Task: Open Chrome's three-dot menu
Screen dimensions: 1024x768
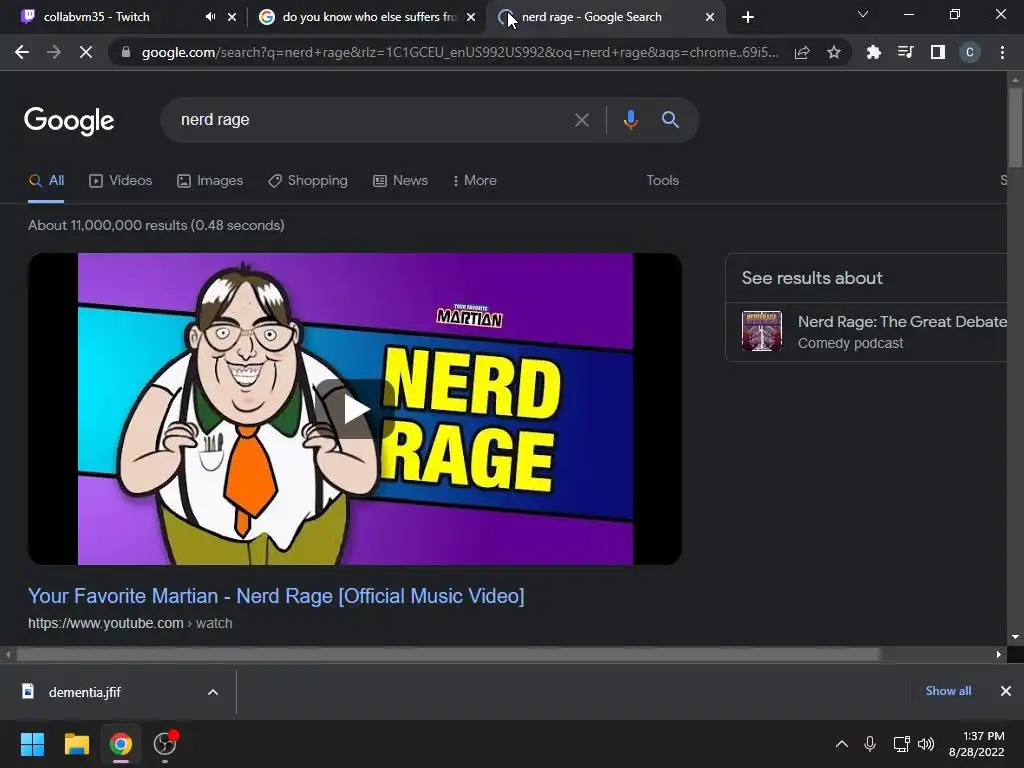Action: pos(1002,52)
